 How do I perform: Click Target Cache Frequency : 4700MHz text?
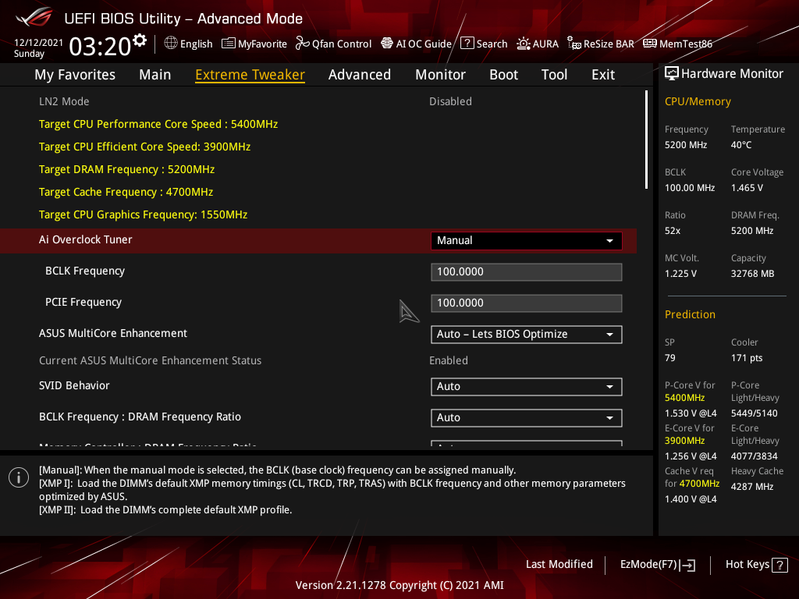[x=126, y=192]
